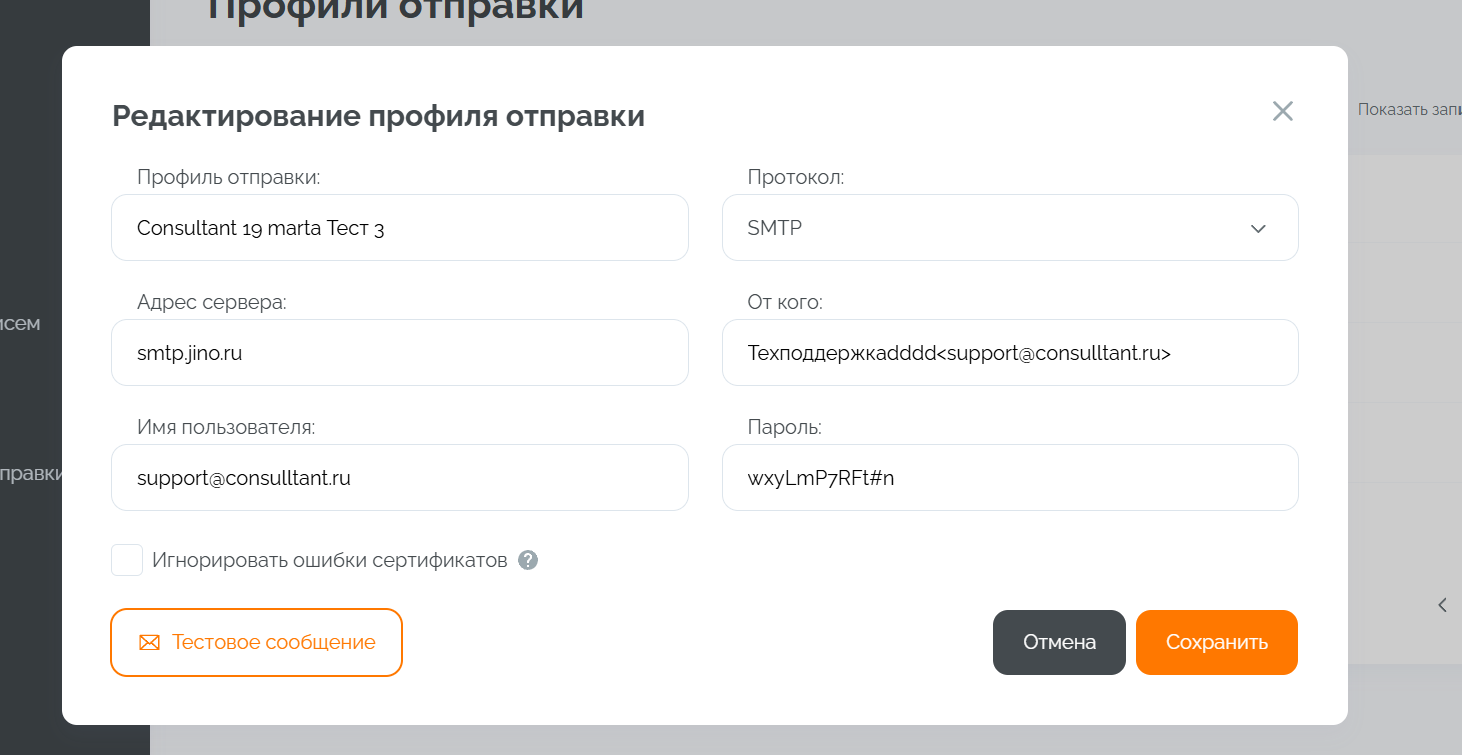Send a test message via Тестовое сообщение

[x=256, y=643]
